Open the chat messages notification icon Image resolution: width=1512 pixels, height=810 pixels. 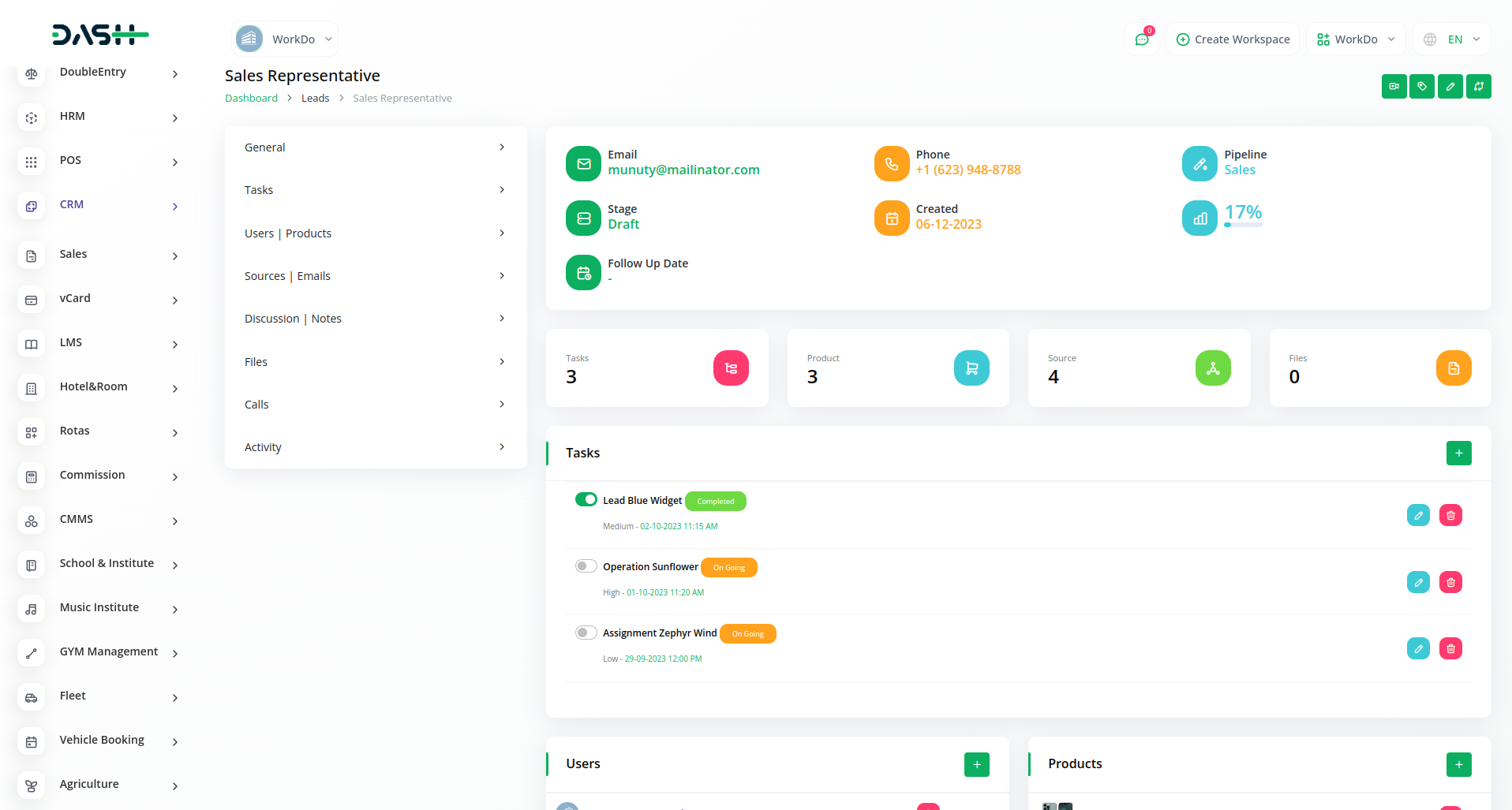click(x=1141, y=39)
